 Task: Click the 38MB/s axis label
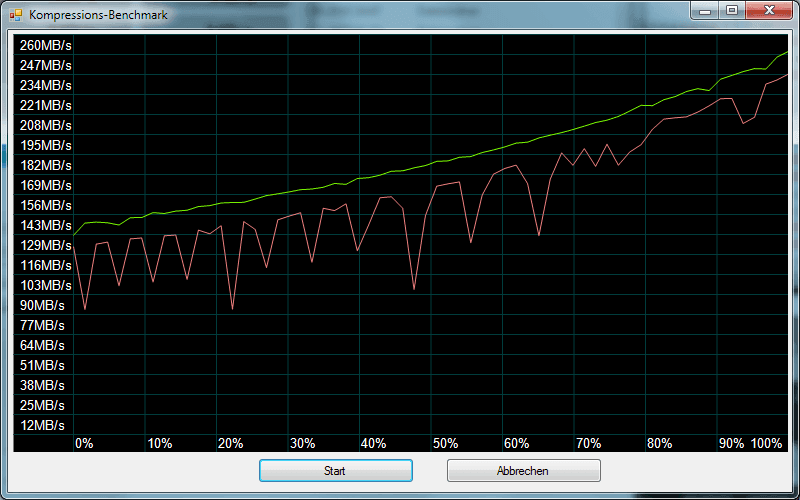(x=42, y=386)
